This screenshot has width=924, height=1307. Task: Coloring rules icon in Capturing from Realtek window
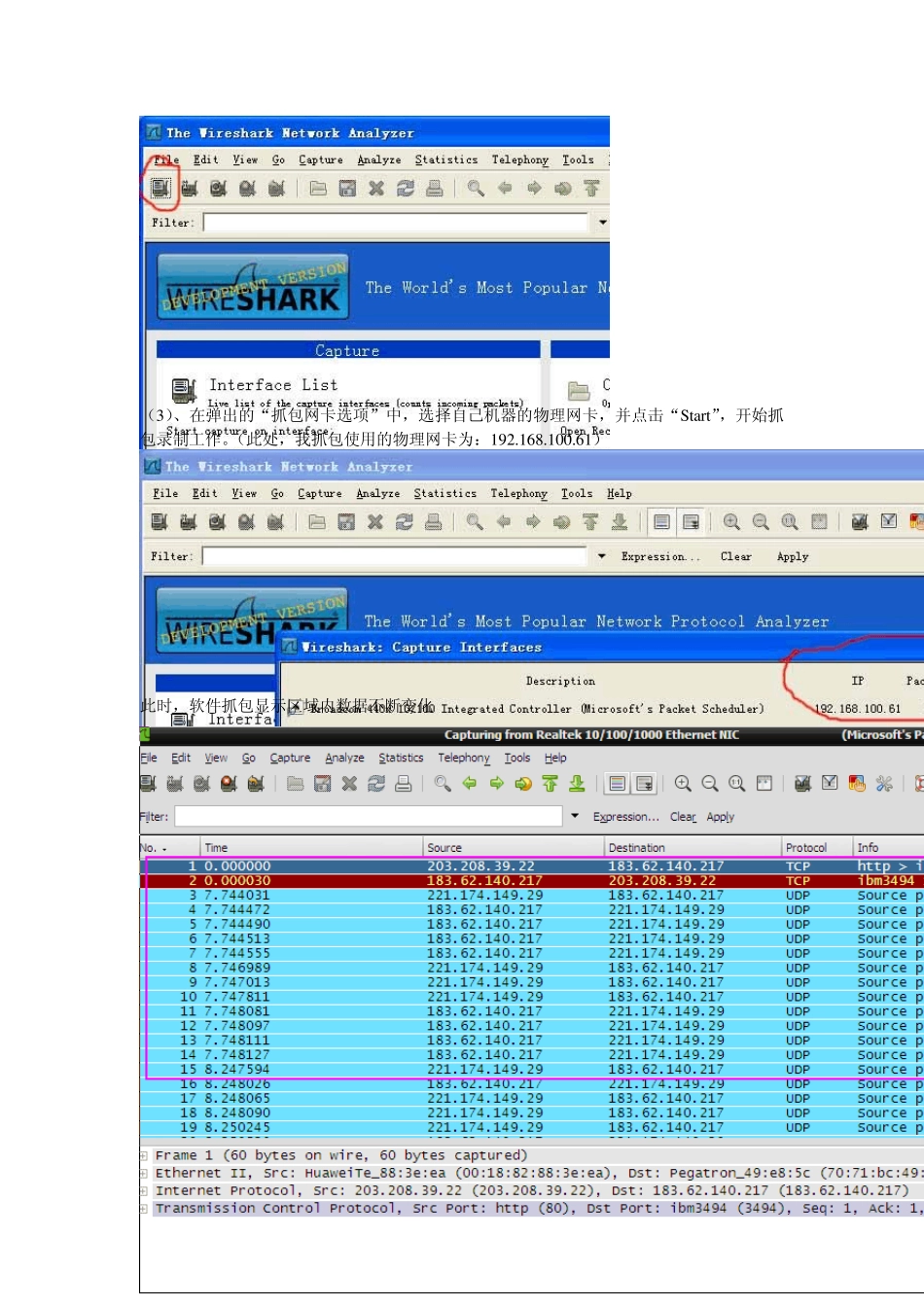tap(857, 784)
